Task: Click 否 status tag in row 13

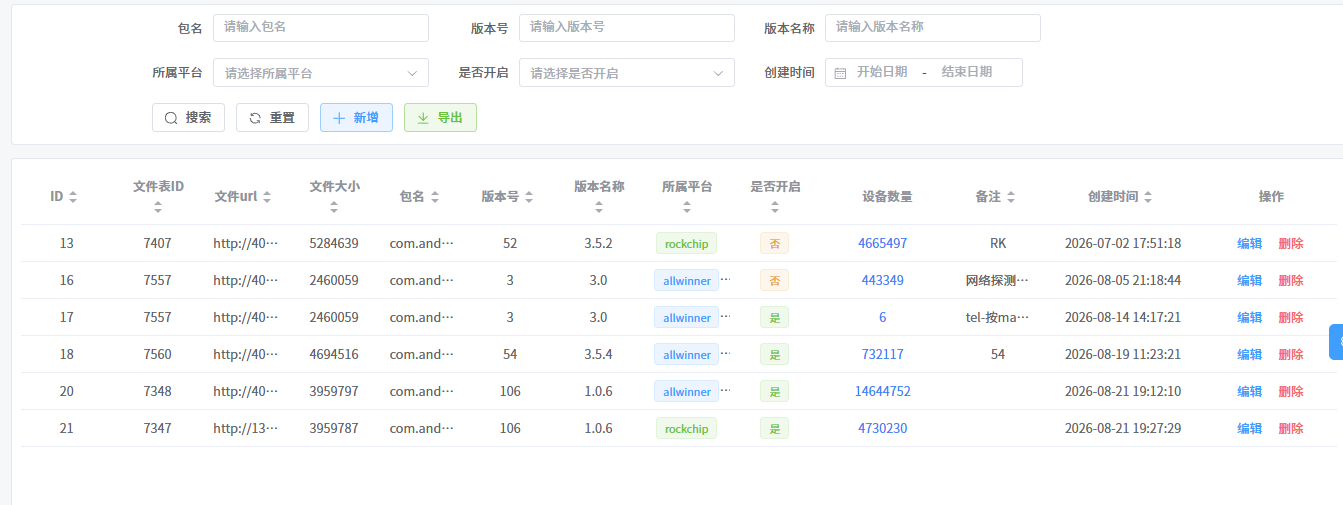Action: (x=774, y=243)
